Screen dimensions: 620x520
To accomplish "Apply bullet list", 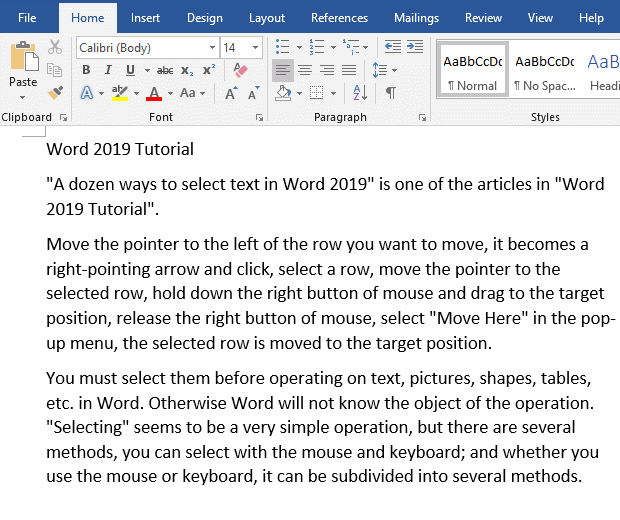I will pyautogui.click(x=282, y=47).
